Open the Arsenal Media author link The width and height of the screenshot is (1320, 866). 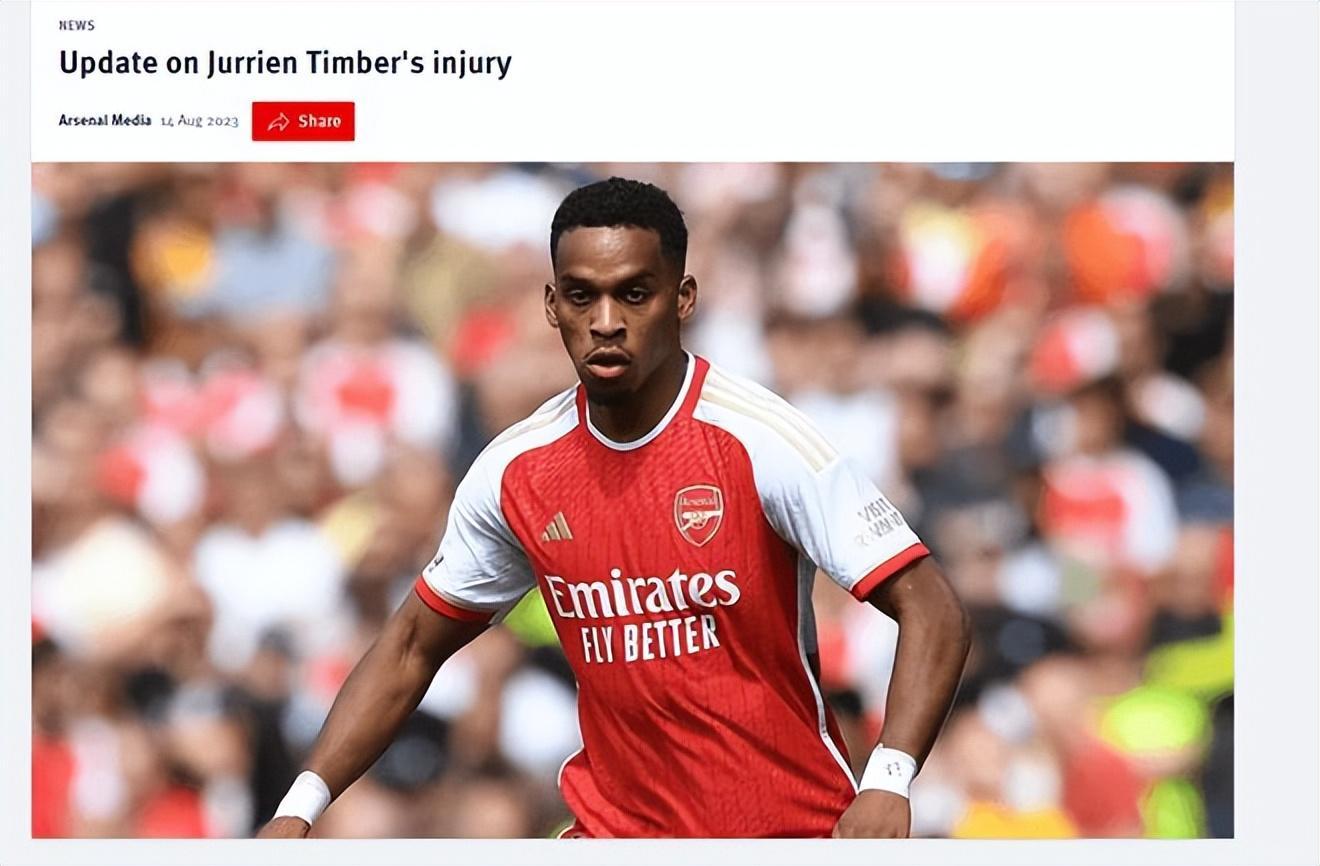(x=105, y=120)
